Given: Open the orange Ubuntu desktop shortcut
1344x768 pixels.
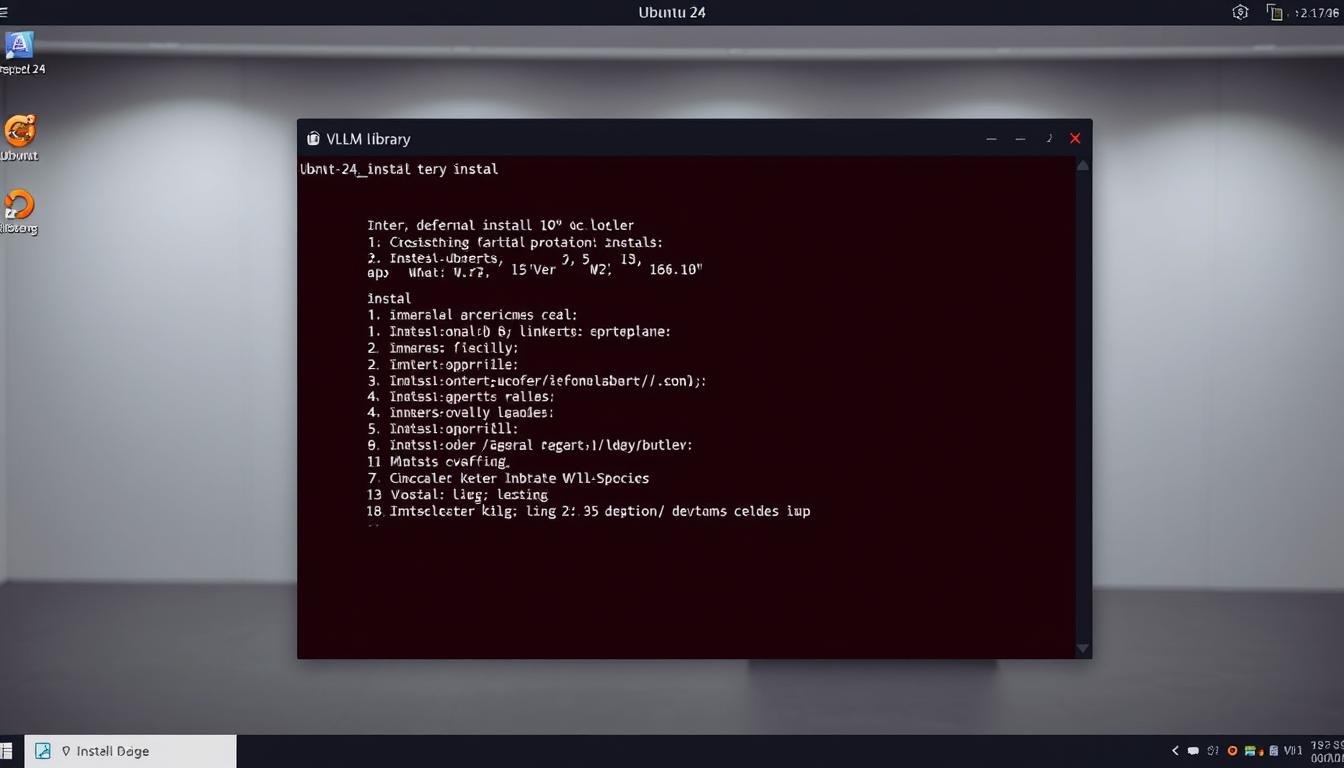Looking at the screenshot, I should point(20,131).
